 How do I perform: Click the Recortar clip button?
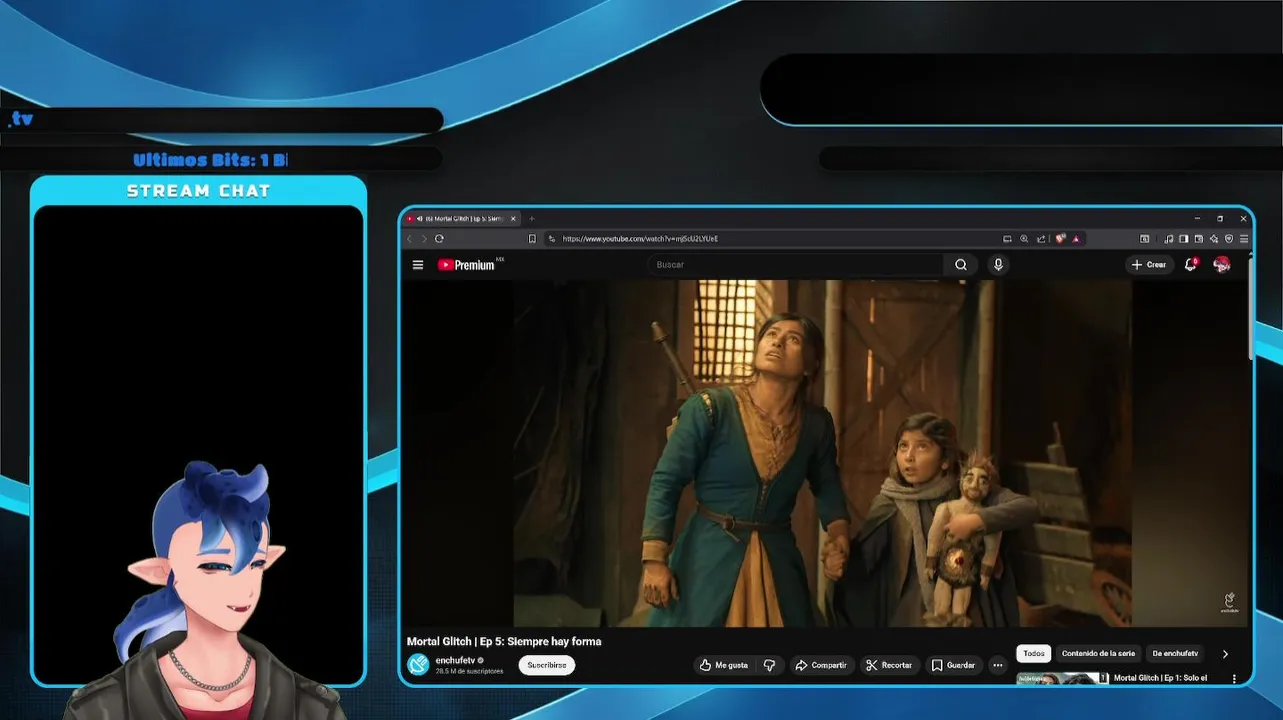(889, 665)
